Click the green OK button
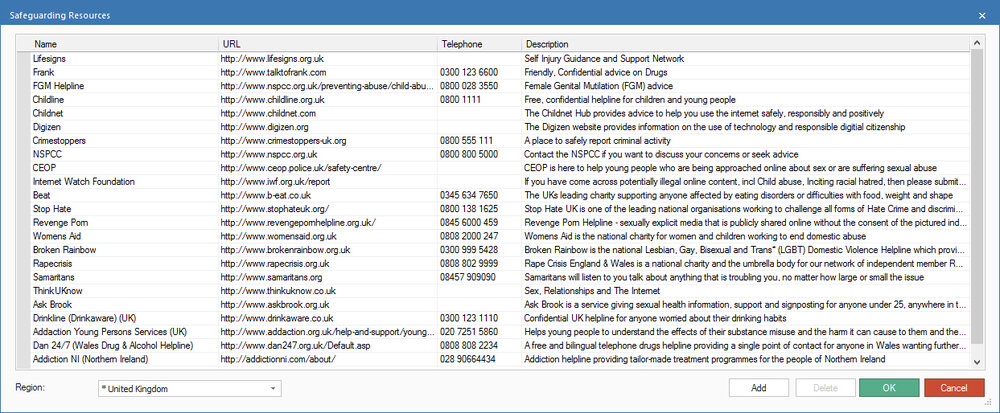This screenshot has height=413, width=1000. pyautogui.click(x=889, y=388)
